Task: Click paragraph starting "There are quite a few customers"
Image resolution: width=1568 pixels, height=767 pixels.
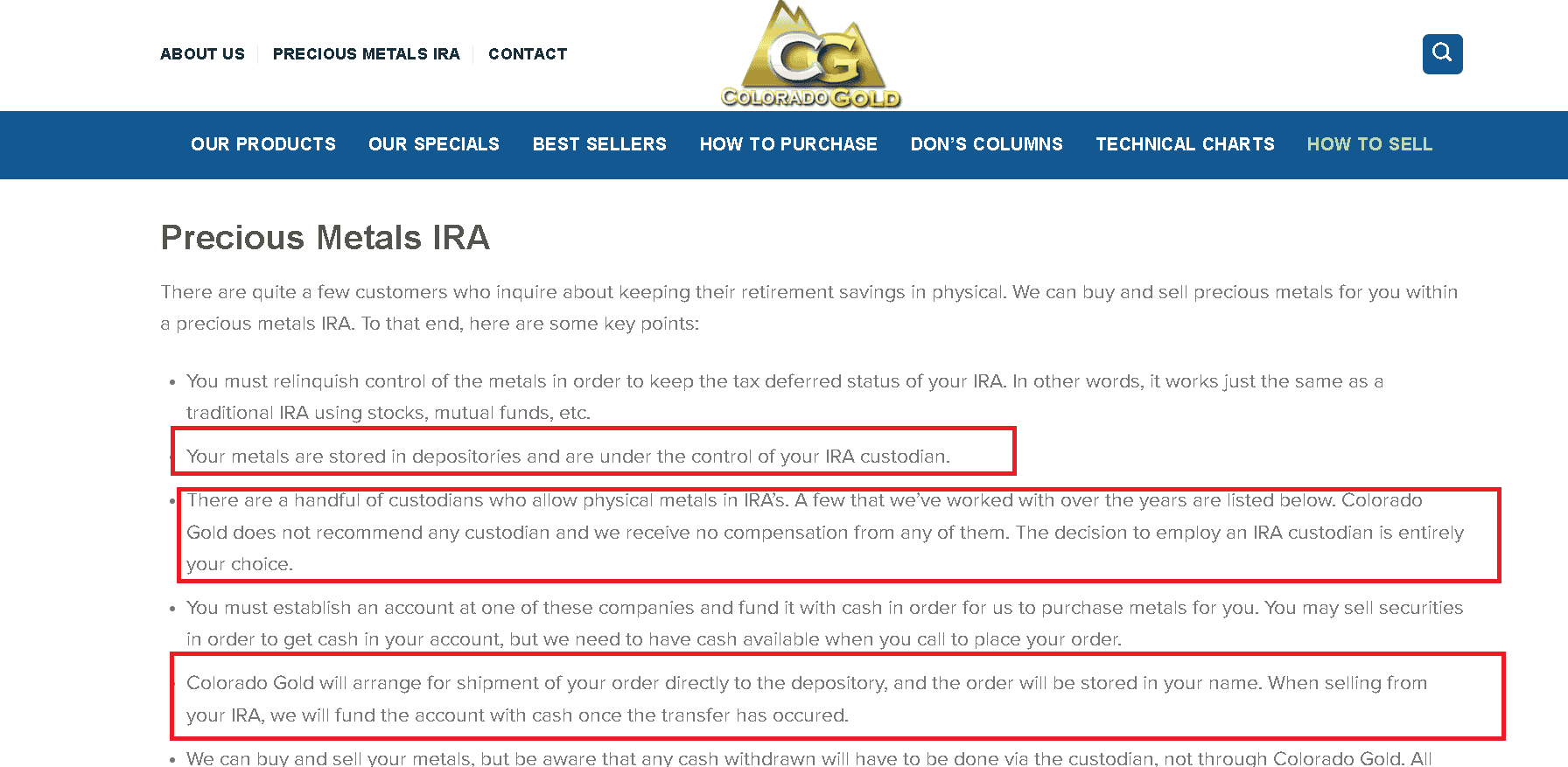Action: point(809,308)
